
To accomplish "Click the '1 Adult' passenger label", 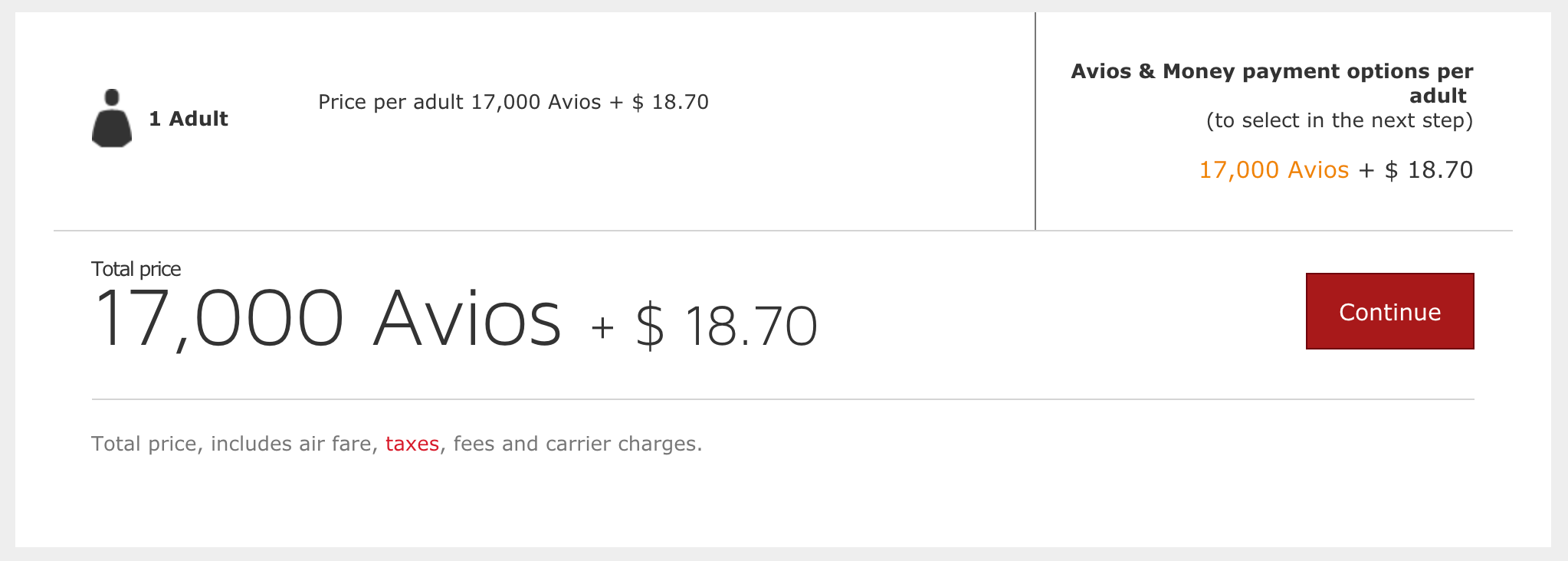I will pyautogui.click(x=189, y=119).
